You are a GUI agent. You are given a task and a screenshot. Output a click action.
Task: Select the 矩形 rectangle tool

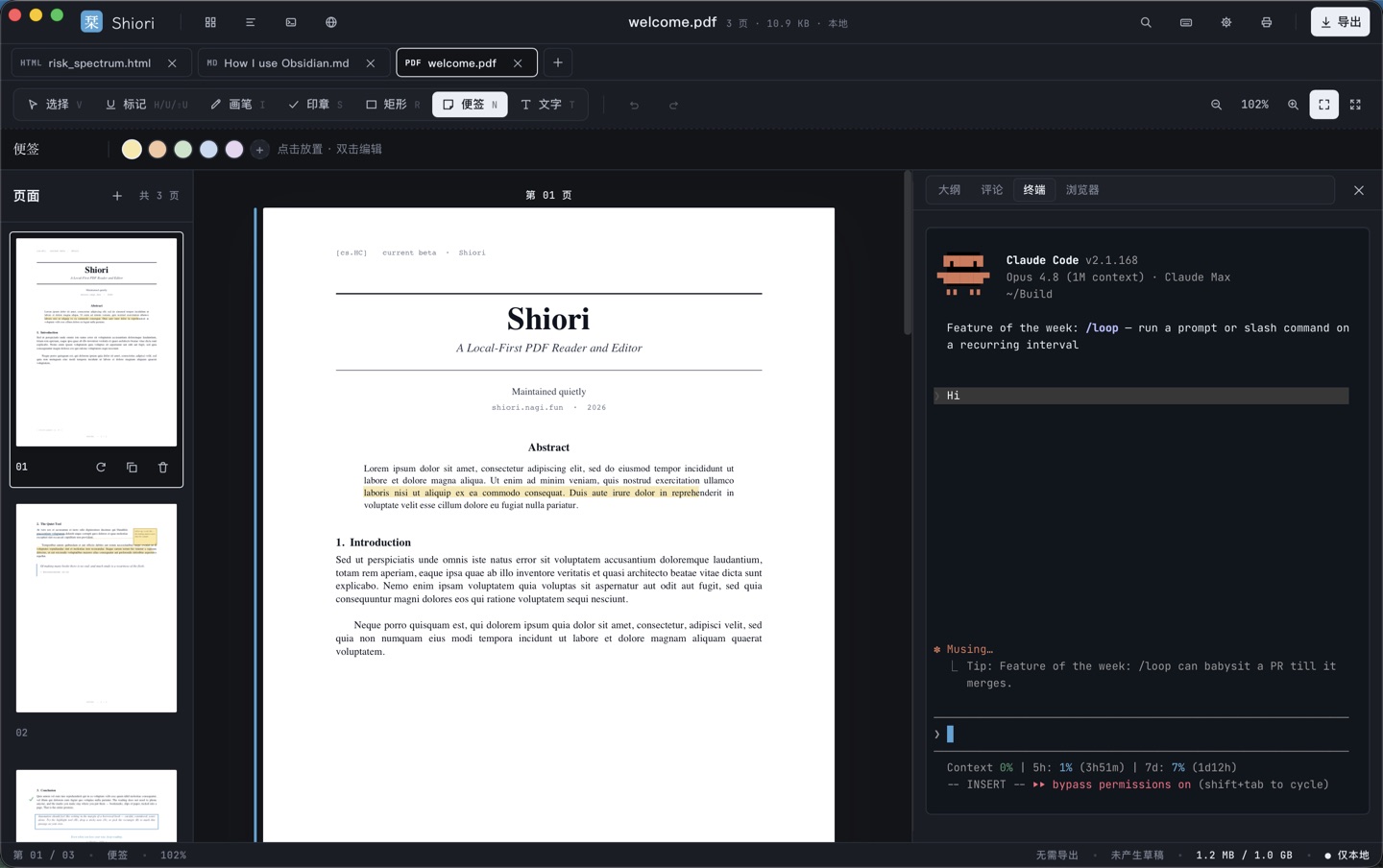[393, 105]
